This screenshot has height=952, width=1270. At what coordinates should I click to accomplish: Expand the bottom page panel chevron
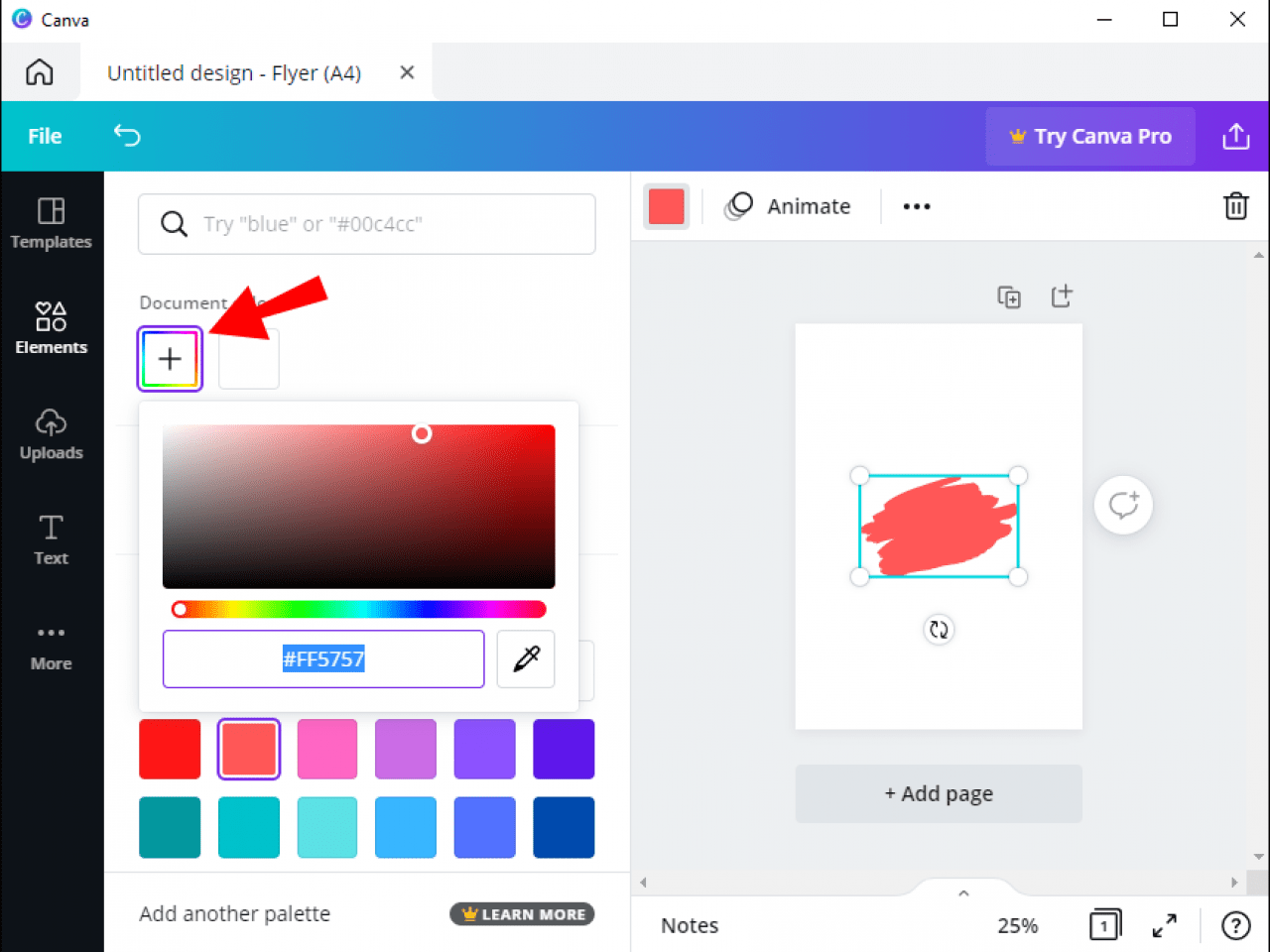(x=963, y=893)
